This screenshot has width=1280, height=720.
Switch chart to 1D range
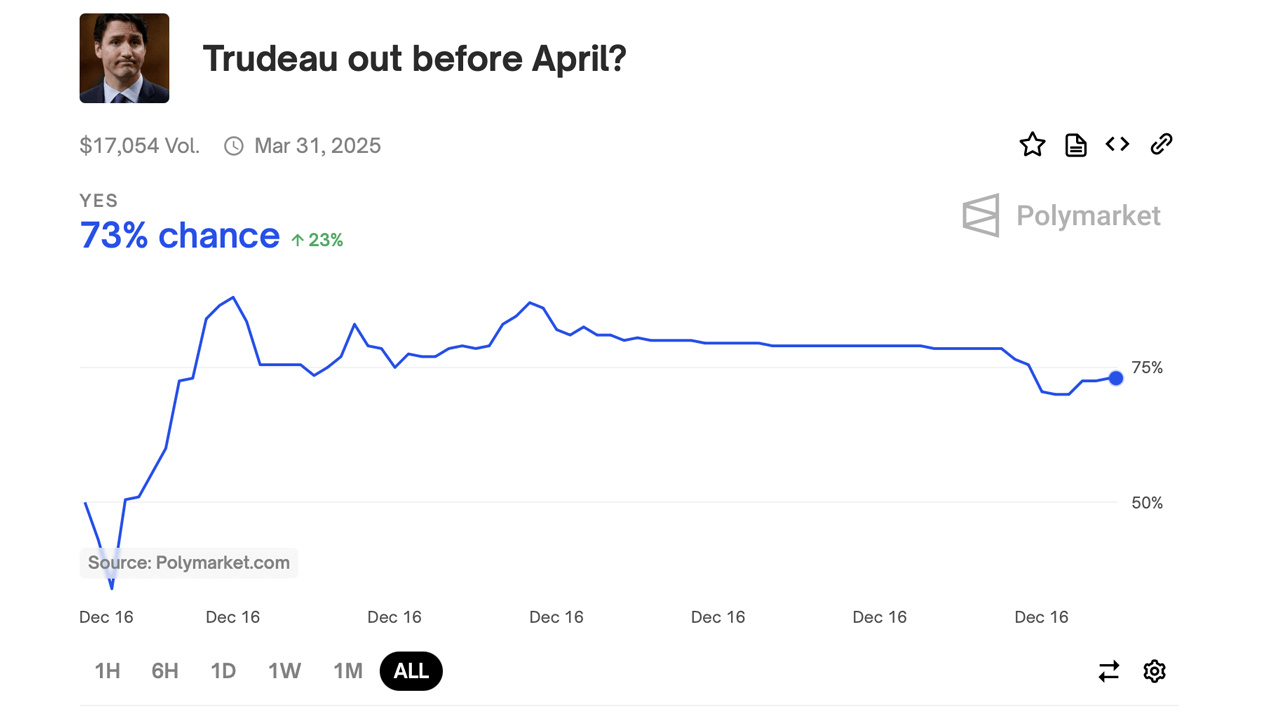pyautogui.click(x=223, y=671)
